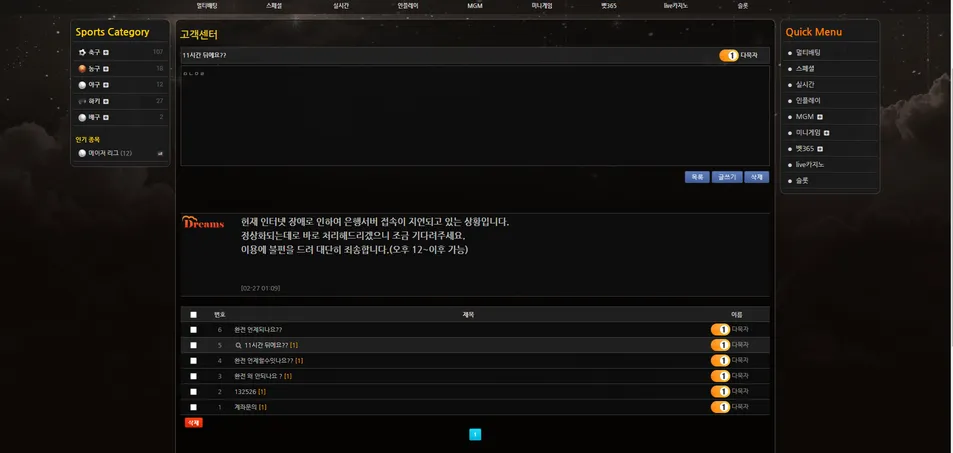Click the [02-27 01:09] reply timestamp
The height and width of the screenshot is (453, 953).
(x=260, y=288)
